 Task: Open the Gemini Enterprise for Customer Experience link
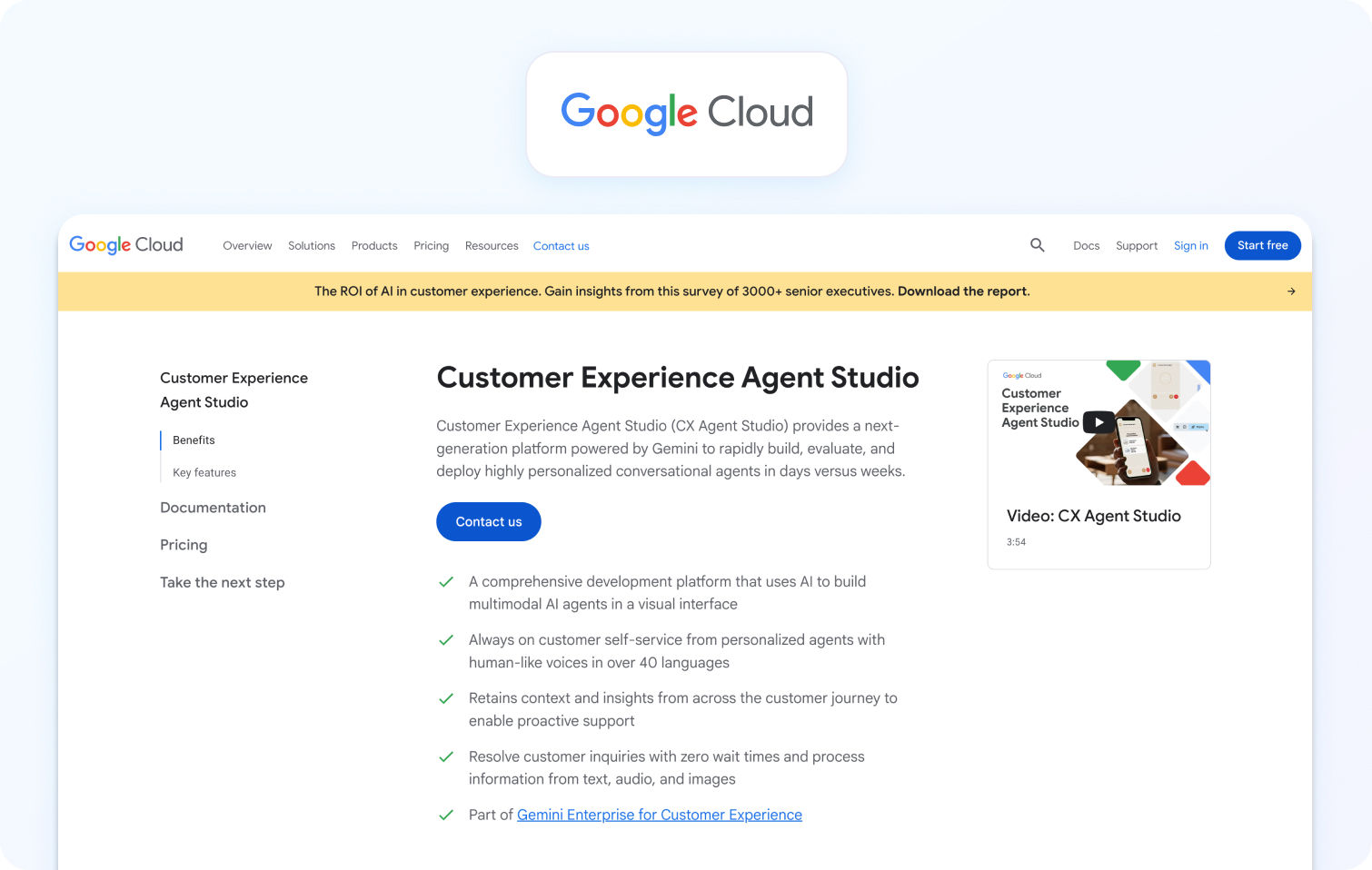tap(659, 815)
